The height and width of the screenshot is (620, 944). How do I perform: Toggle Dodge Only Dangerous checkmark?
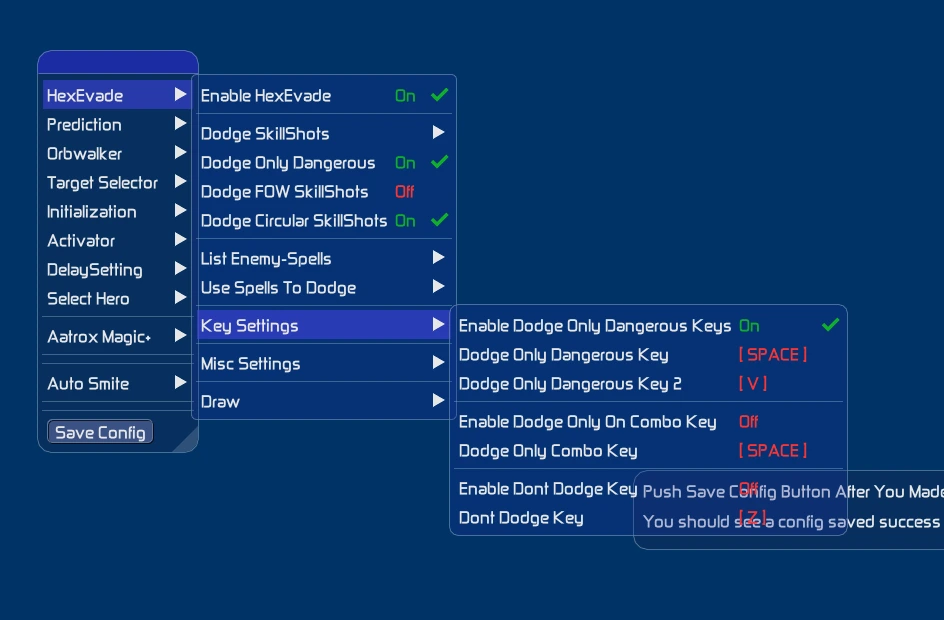439,161
